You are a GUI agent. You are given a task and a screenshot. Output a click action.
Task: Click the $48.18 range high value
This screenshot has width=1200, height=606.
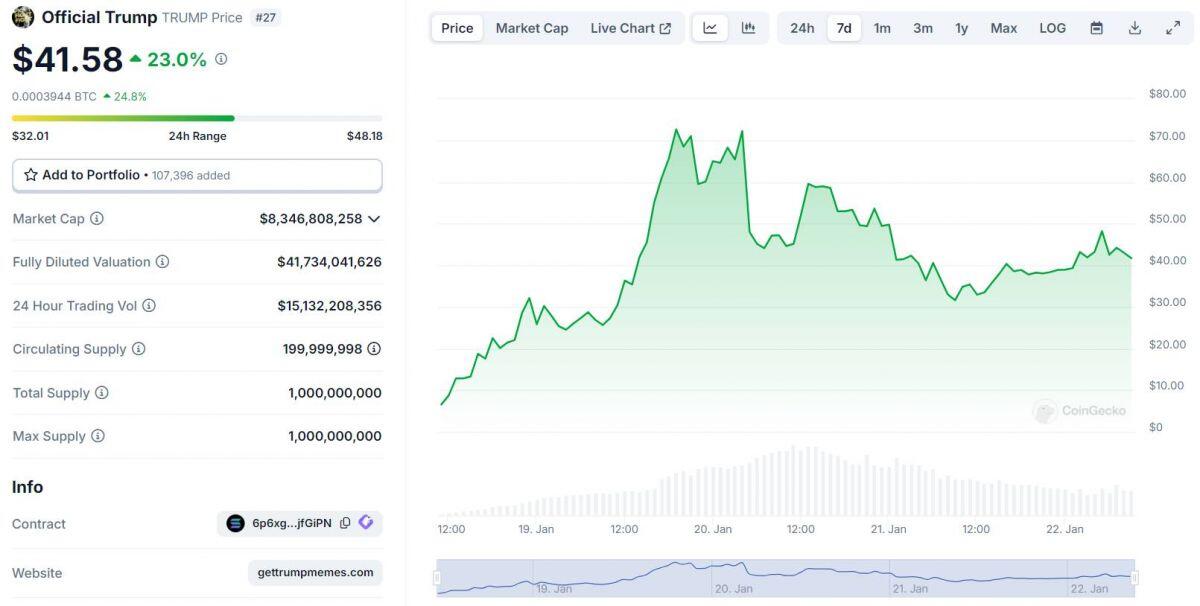click(364, 136)
